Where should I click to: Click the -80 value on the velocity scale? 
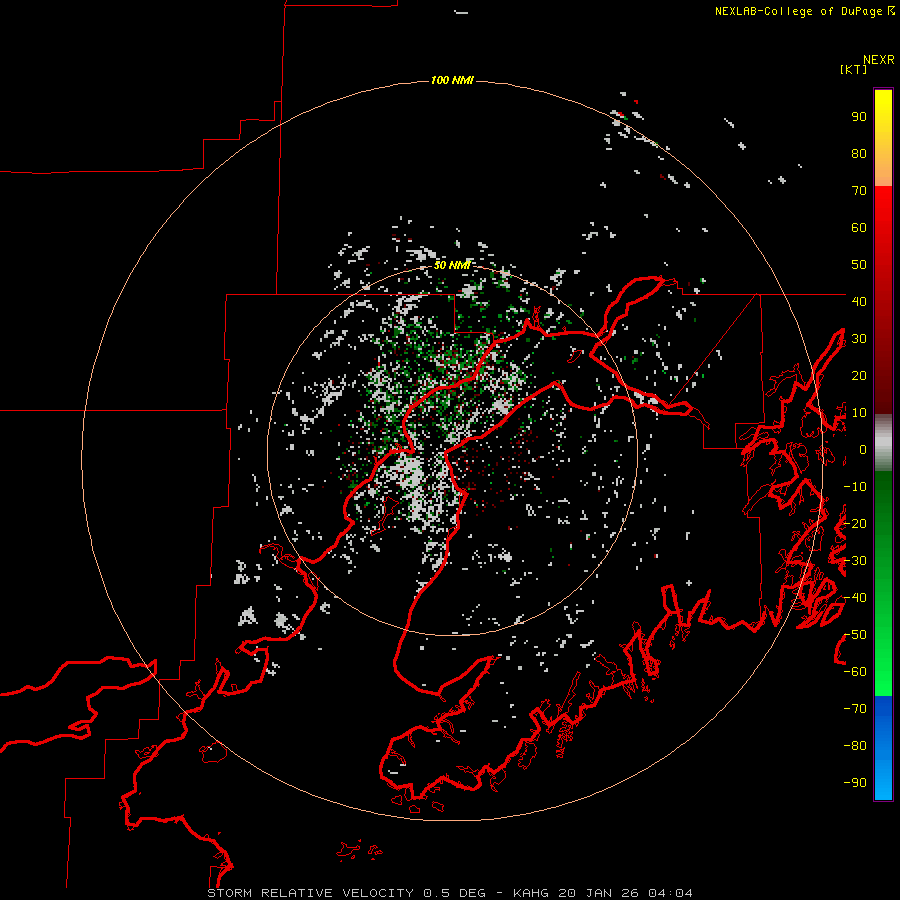pyautogui.click(x=855, y=746)
